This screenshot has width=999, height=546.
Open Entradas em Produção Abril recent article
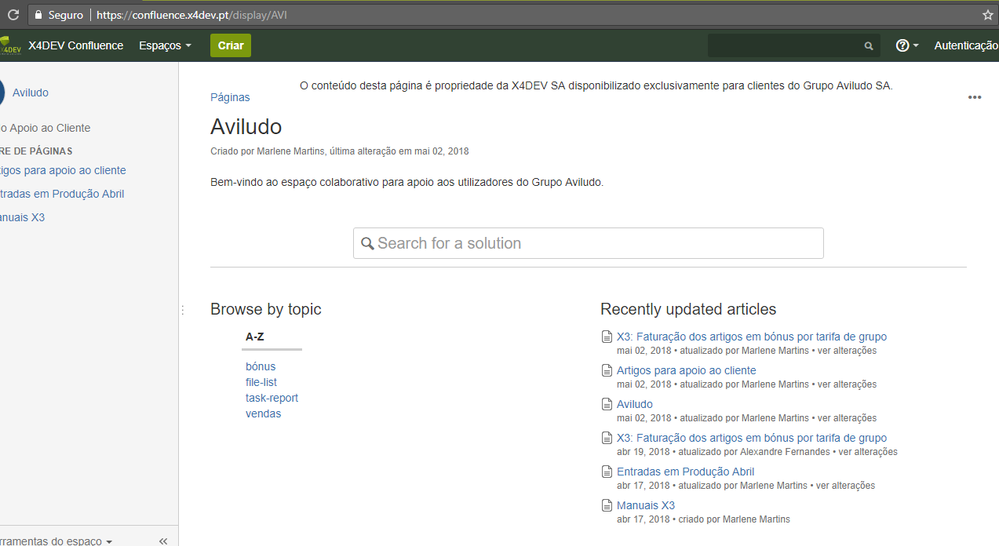tap(686, 471)
